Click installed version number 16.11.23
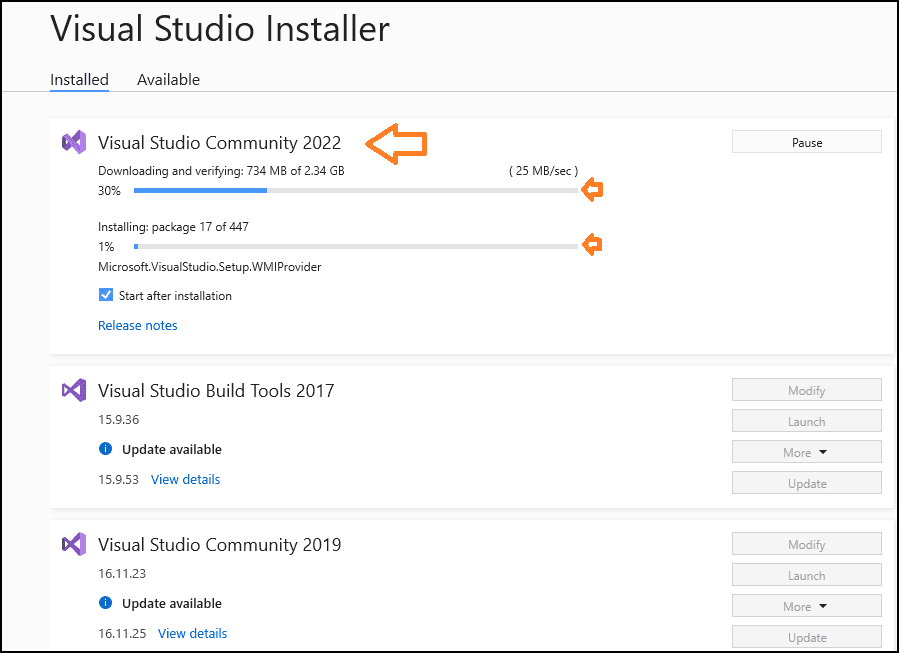This screenshot has height=653, width=899. point(122,573)
